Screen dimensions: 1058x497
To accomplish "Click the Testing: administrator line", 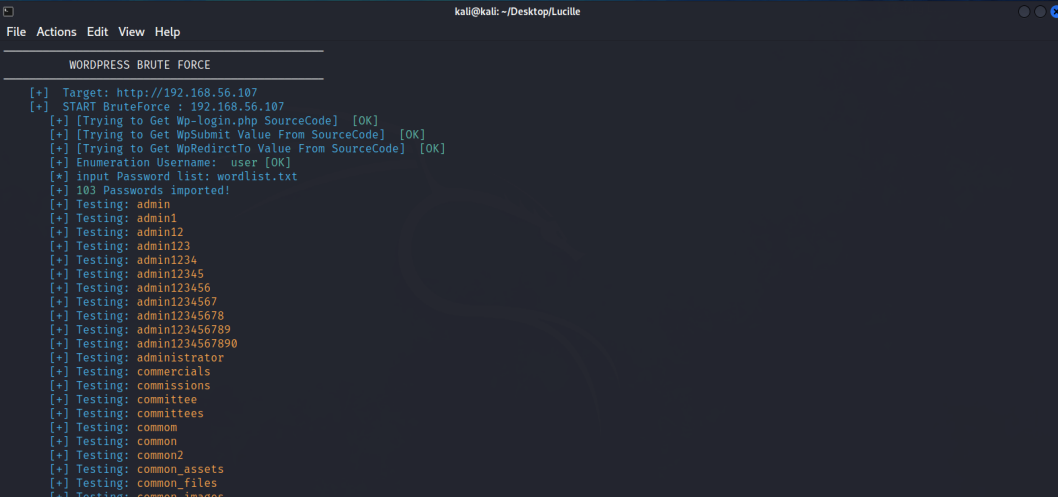I will tap(137, 357).
